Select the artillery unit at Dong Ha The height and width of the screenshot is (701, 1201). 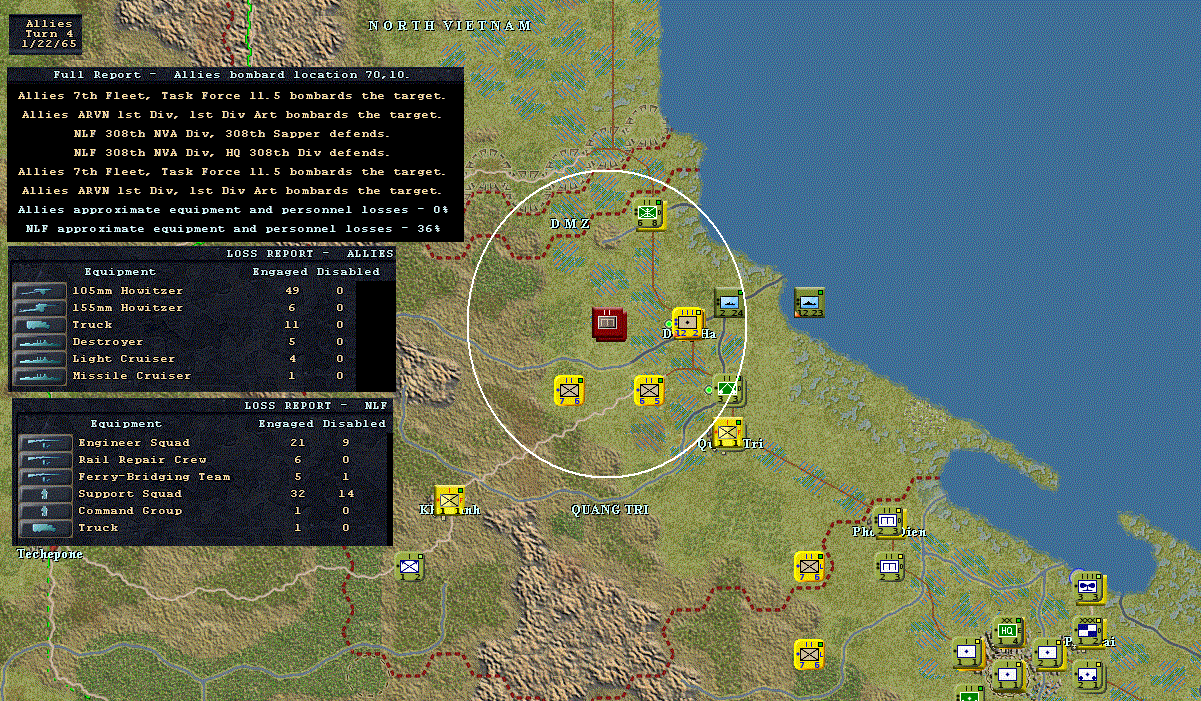click(688, 323)
